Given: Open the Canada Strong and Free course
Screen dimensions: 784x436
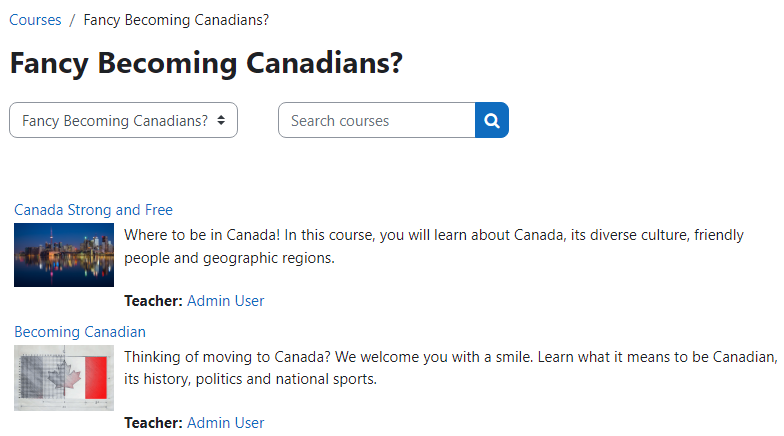Looking at the screenshot, I should 93,210.
